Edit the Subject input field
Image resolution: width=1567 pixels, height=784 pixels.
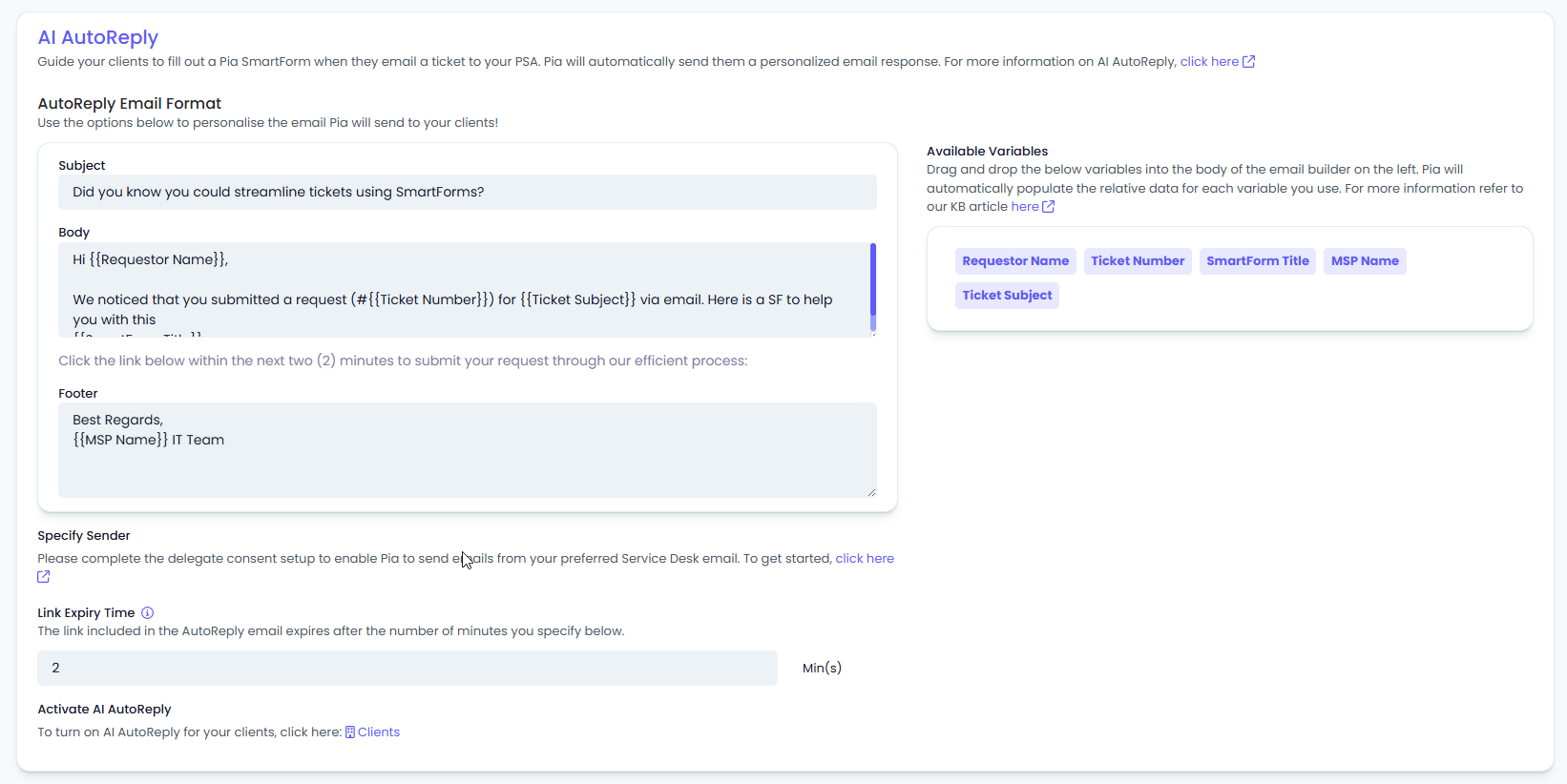pos(468,192)
